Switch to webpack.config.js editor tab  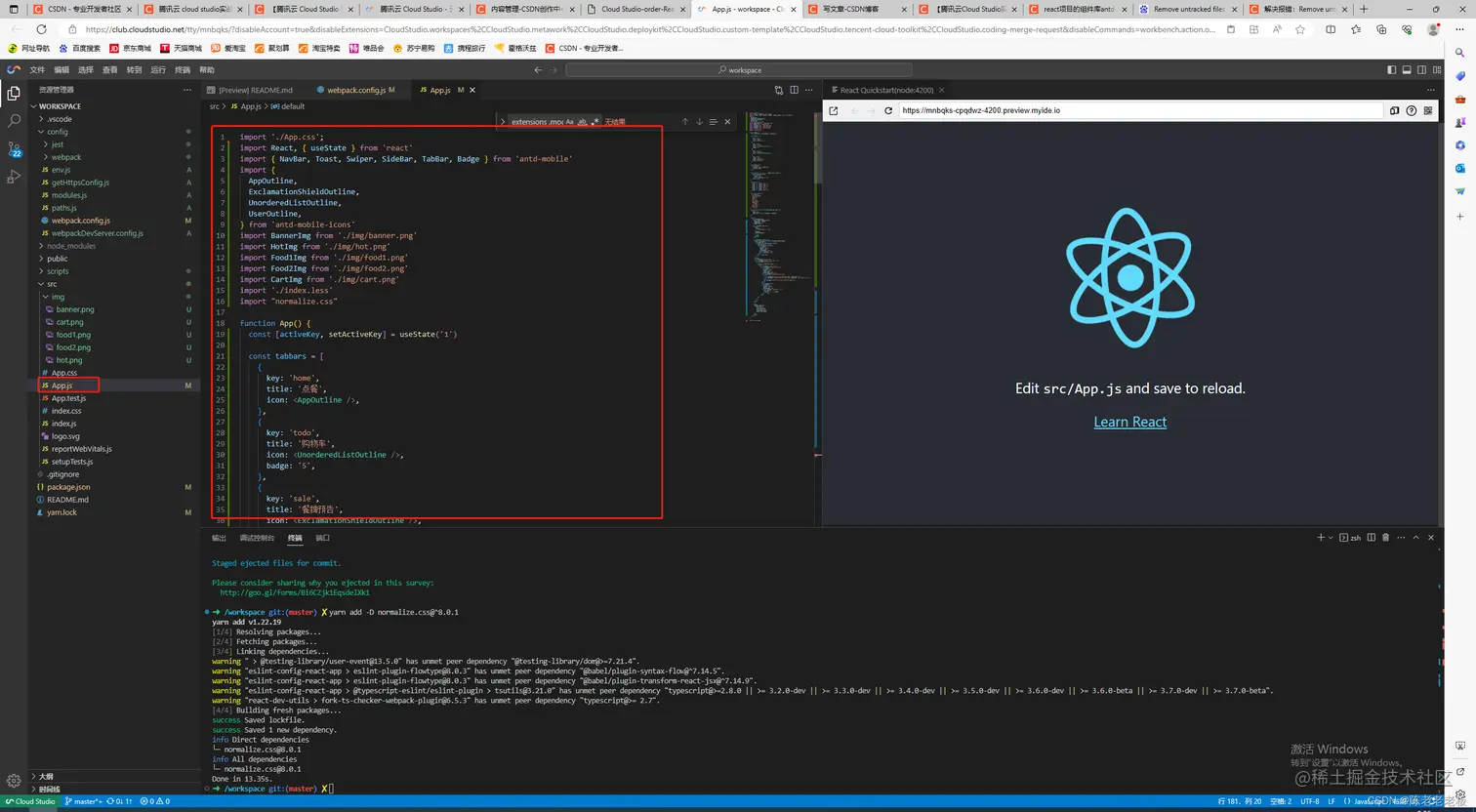(x=357, y=90)
